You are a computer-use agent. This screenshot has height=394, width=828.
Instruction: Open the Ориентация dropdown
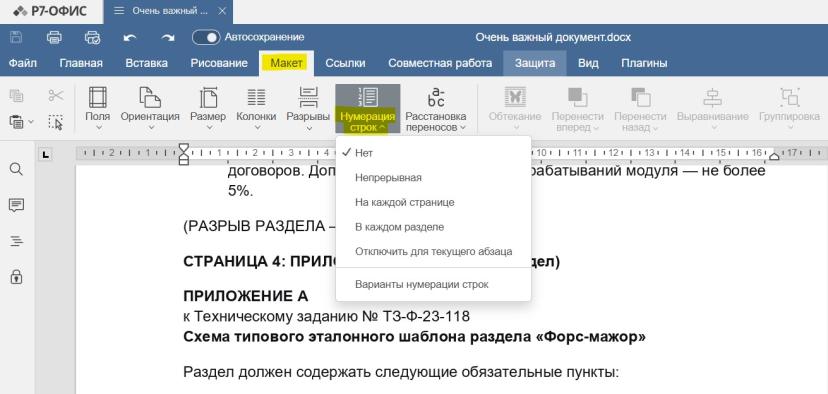150,109
